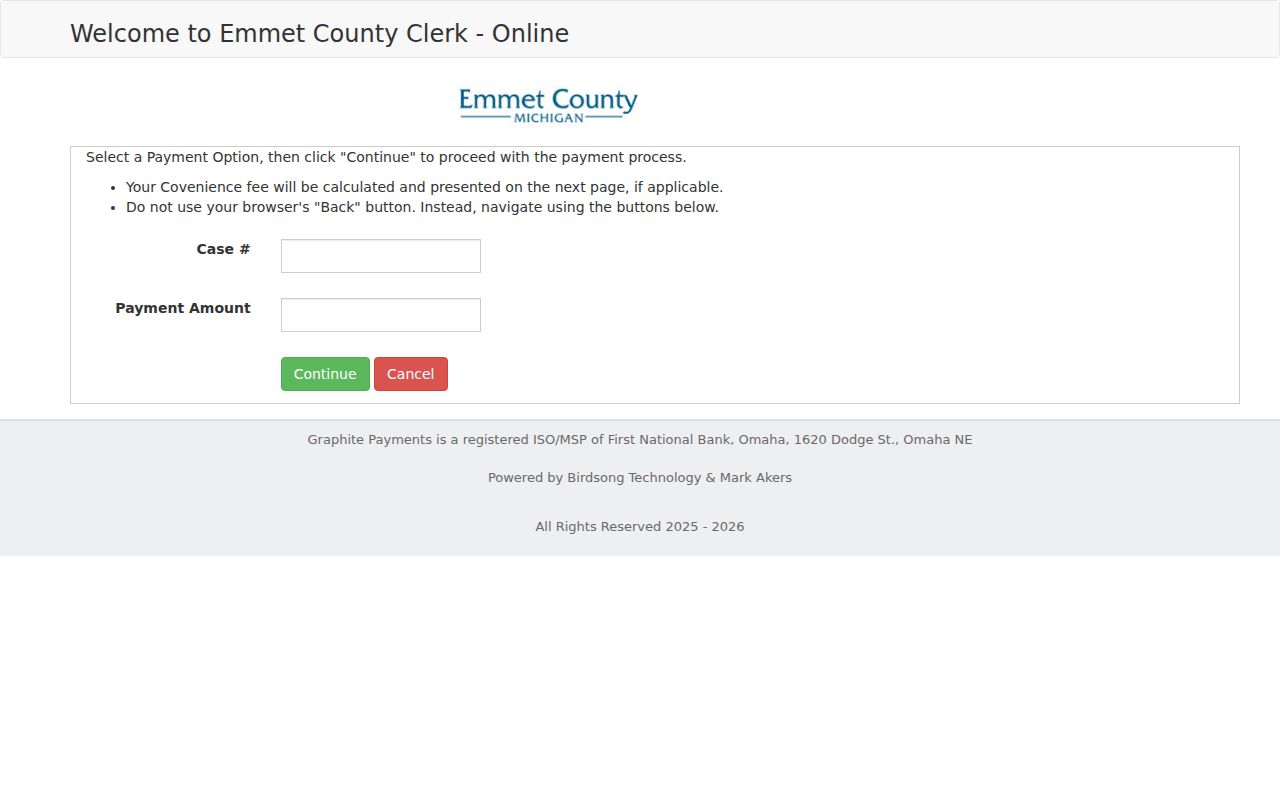The height and width of the screenshot is (800, 1280).
Task: Click 'All Rights Reserved 2025 - 2026' text
Action: click(x=640, y=526)
